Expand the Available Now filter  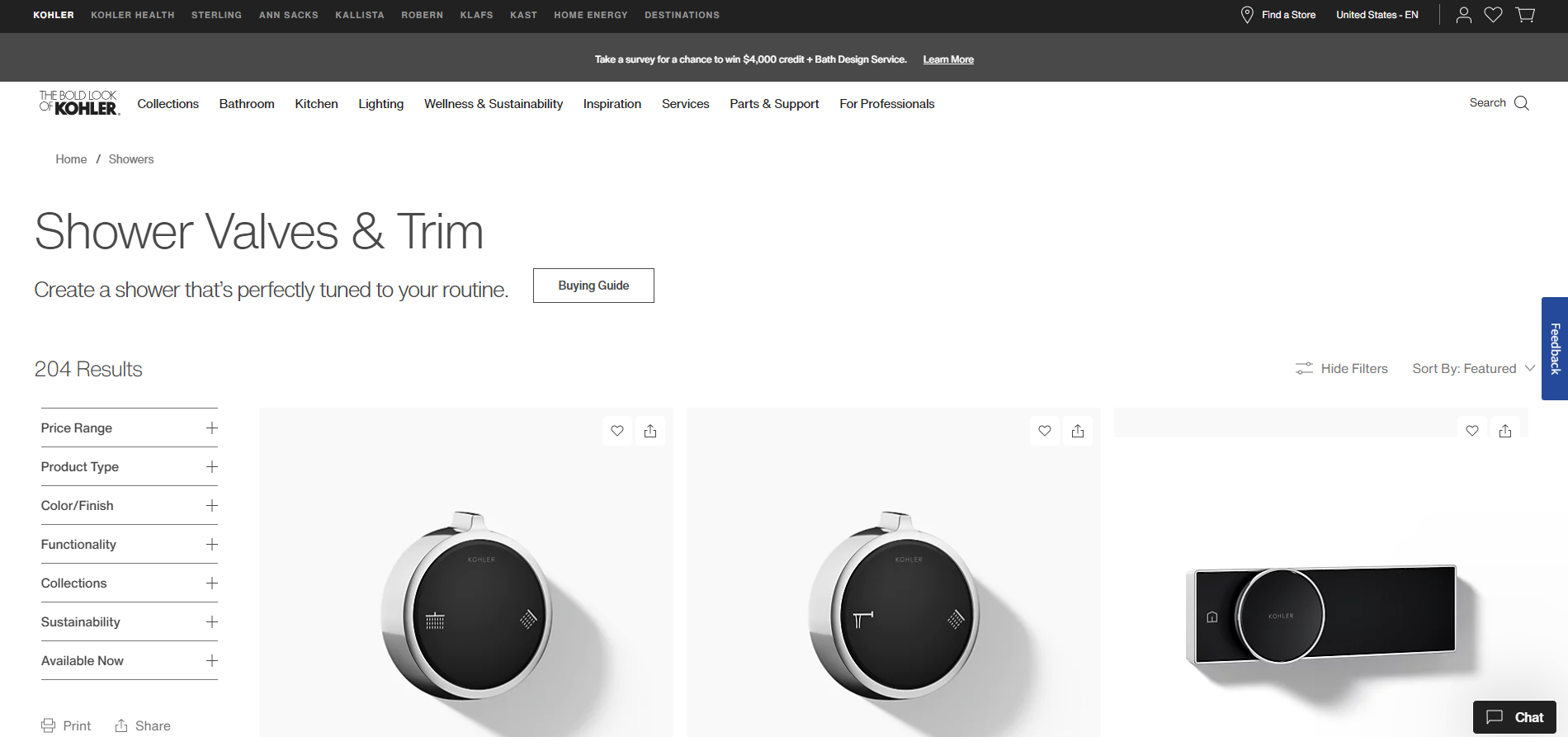(x=211, y=661)
